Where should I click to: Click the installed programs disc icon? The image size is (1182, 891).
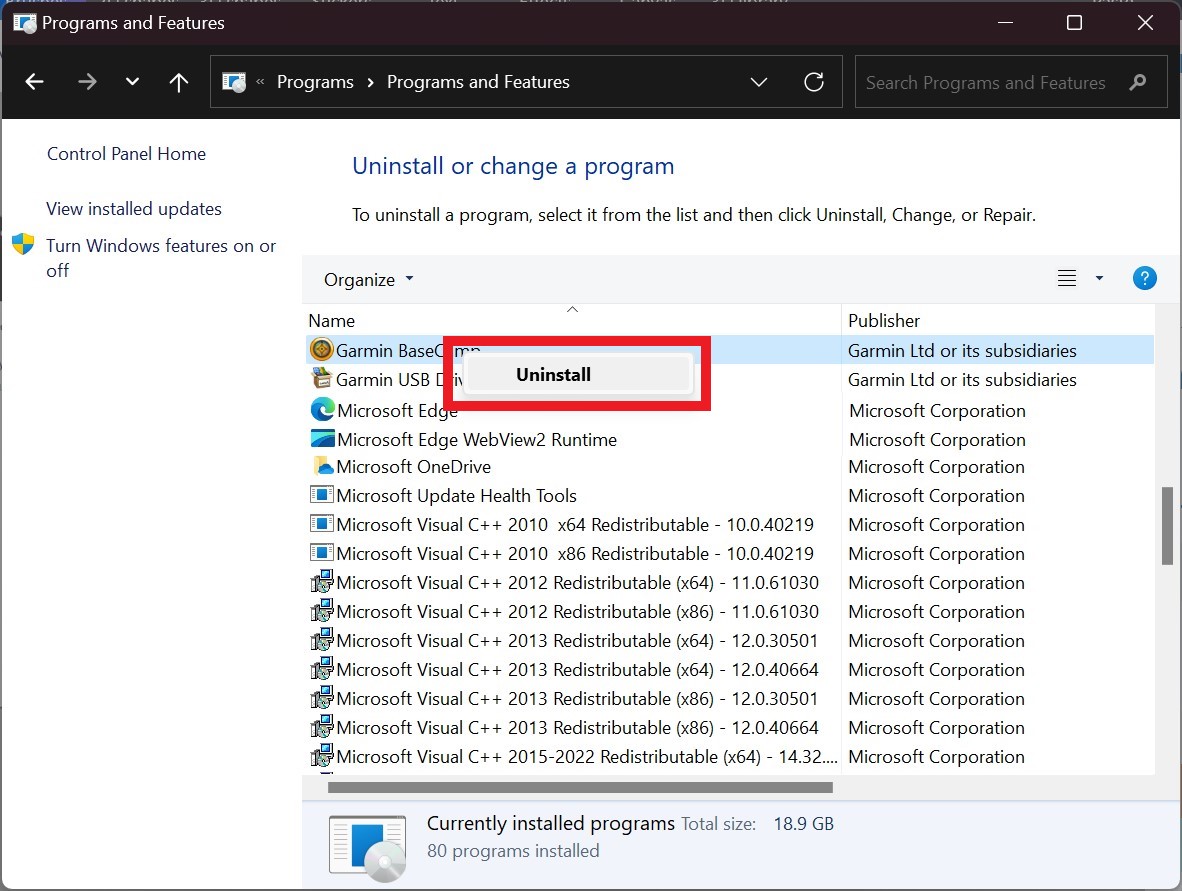point(368,848)
